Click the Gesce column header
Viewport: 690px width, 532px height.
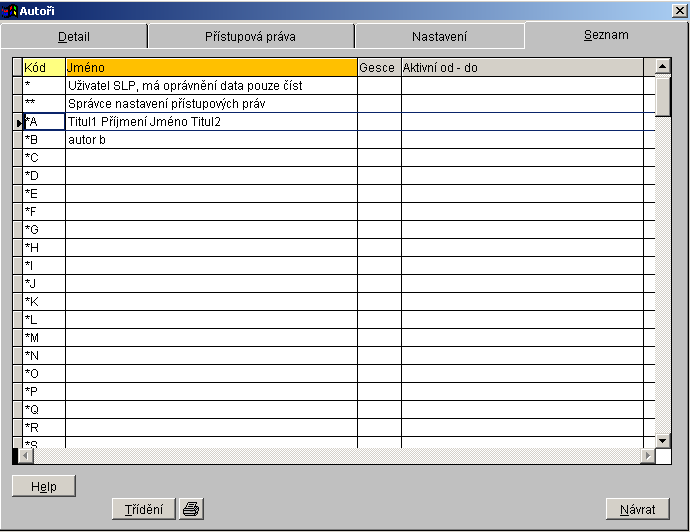tap(378, 67)
